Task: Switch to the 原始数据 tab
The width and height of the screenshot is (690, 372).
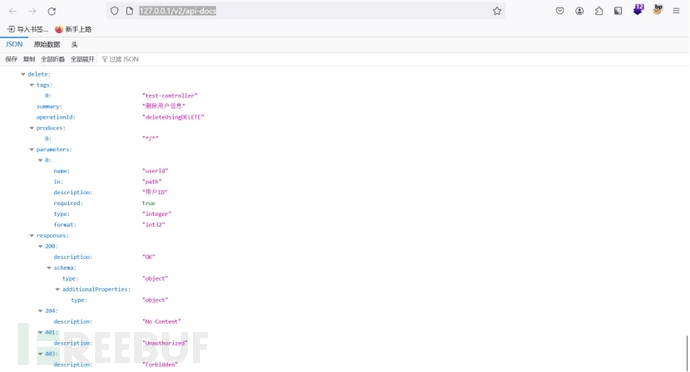Action: (x=47, y=44)
